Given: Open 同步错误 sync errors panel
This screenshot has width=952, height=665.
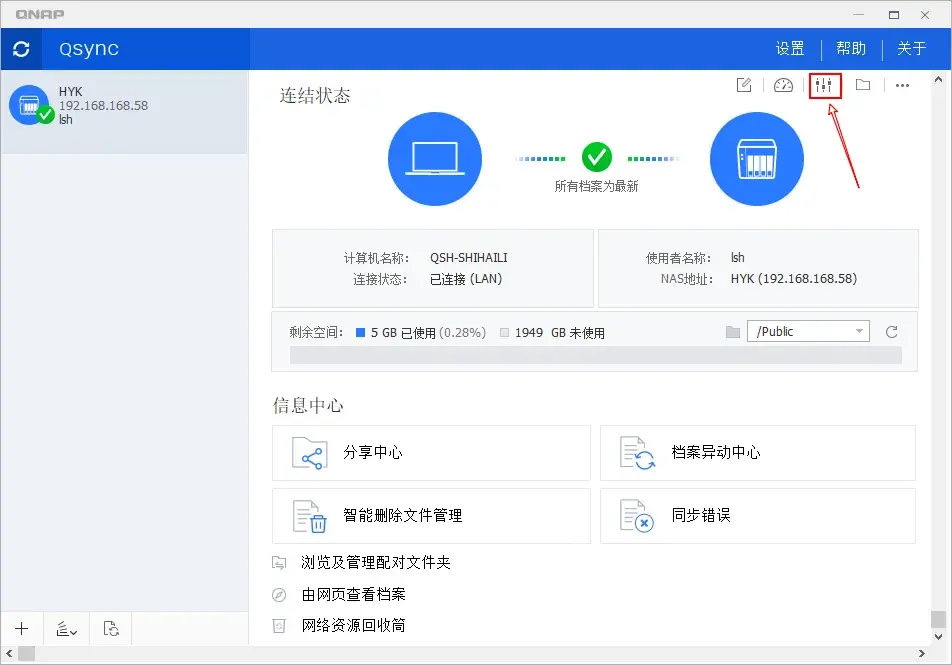Looking at the screenshot, I should coord(757,516).
